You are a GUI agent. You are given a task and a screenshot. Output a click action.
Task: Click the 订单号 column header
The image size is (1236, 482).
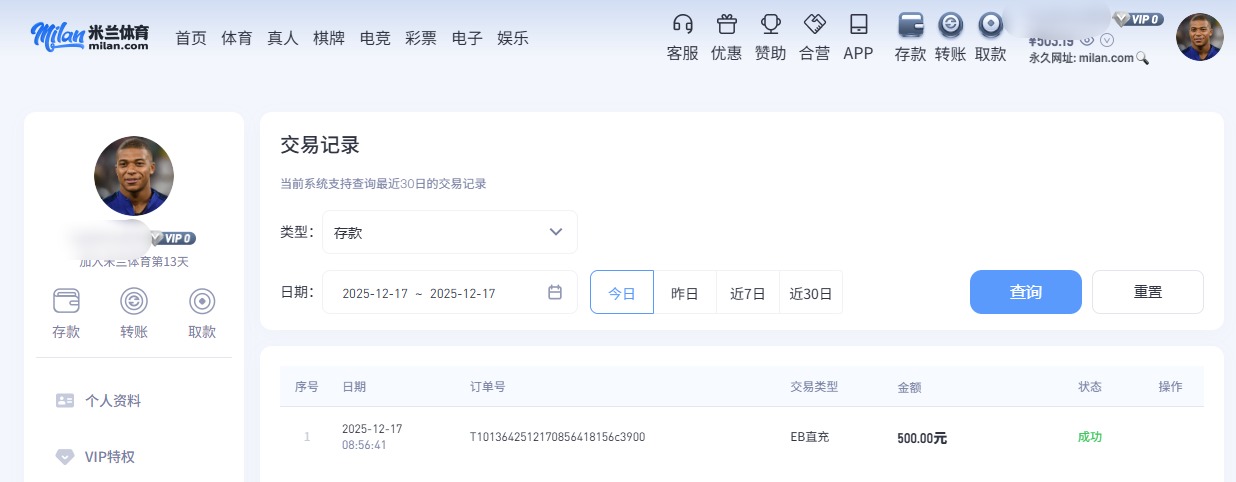[x=487, y=386]
